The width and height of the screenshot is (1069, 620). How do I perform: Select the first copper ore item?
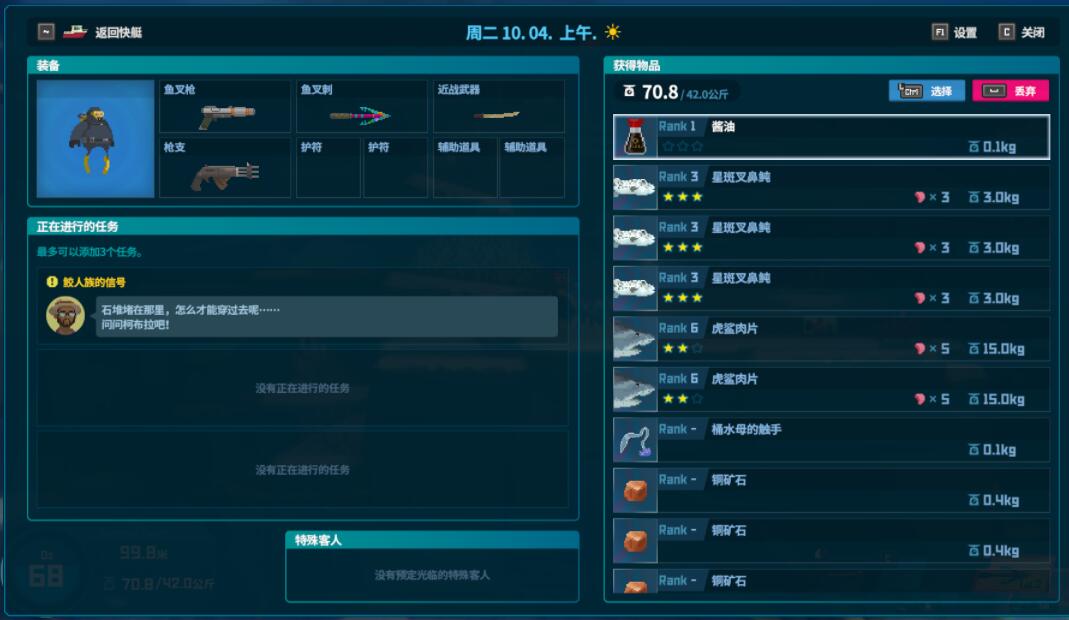coord(831,490)
